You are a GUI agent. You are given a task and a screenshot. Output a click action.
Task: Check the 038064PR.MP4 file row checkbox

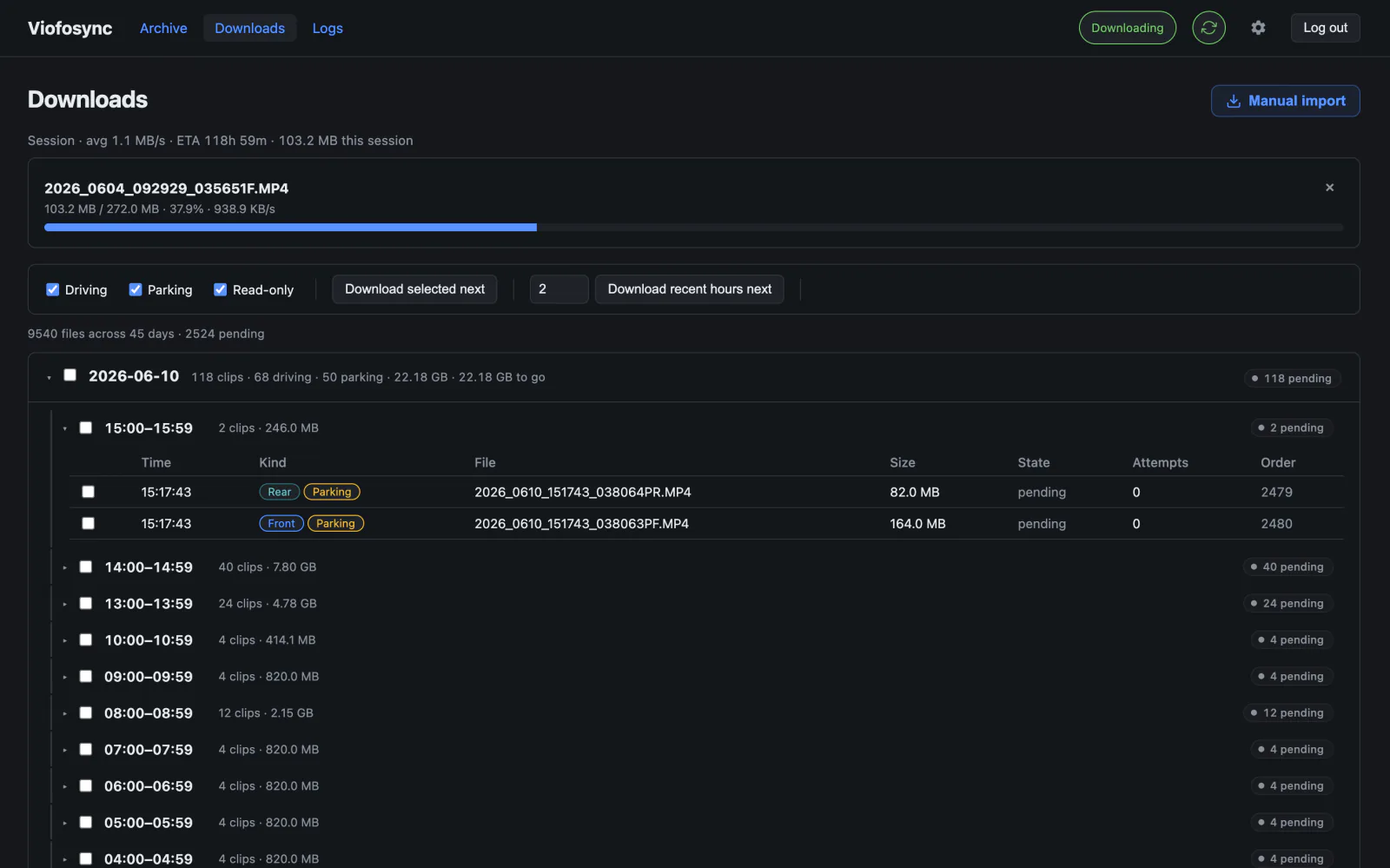click(x=88, y=492)
